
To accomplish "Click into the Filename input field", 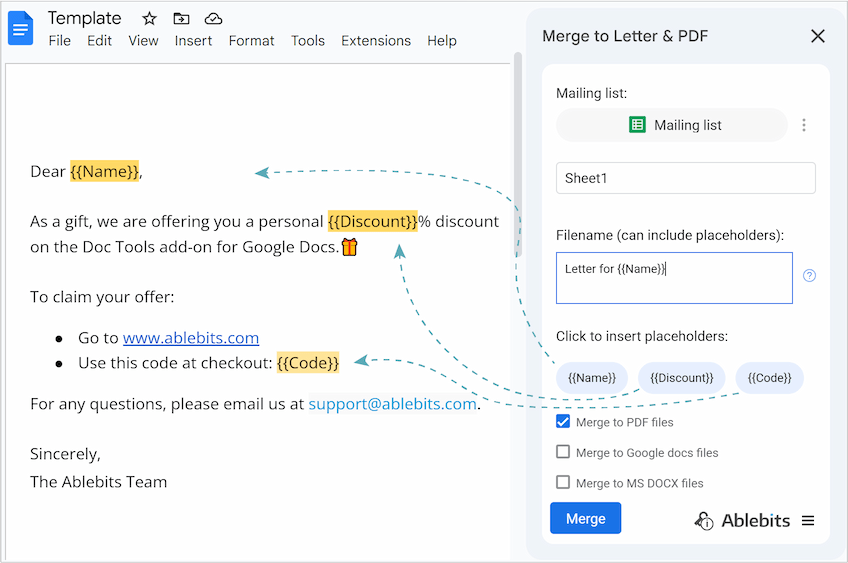I will [674, 278].
